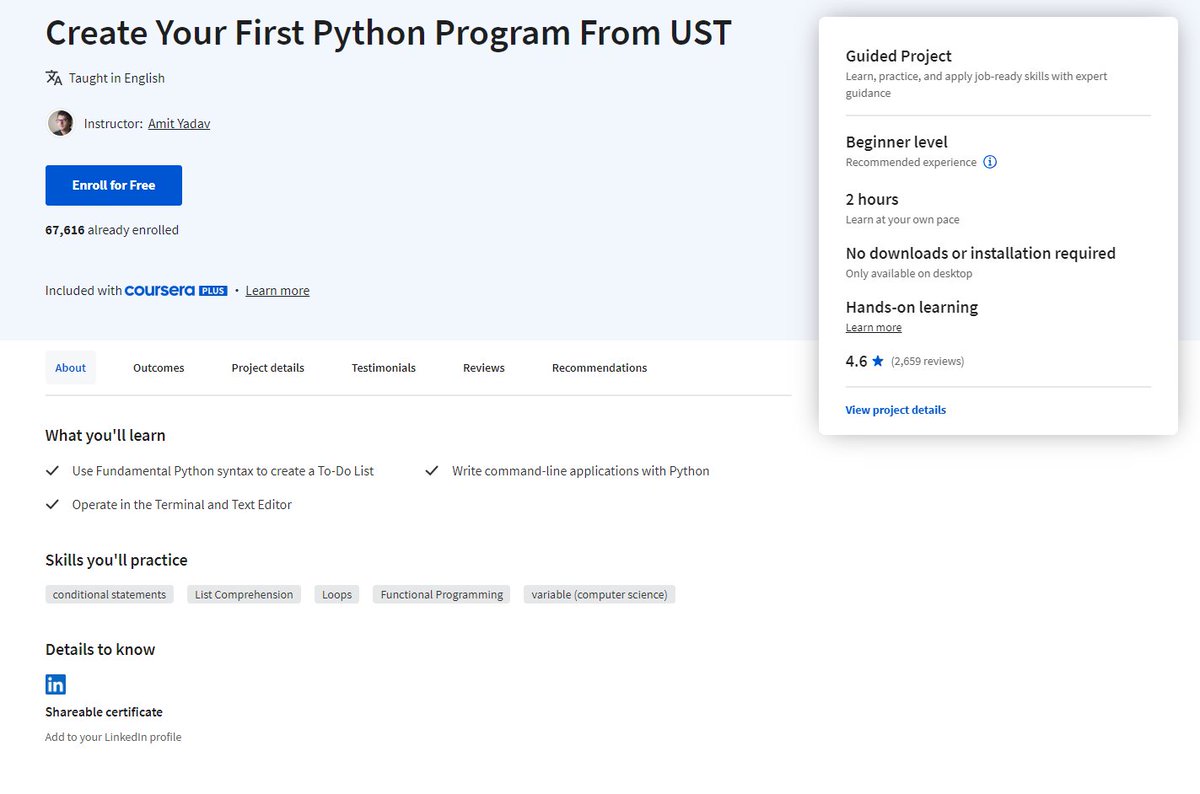Click the Hands-on learning heading
The width and height of the screenshot is (1200, 794).
(x=912, y=307)
